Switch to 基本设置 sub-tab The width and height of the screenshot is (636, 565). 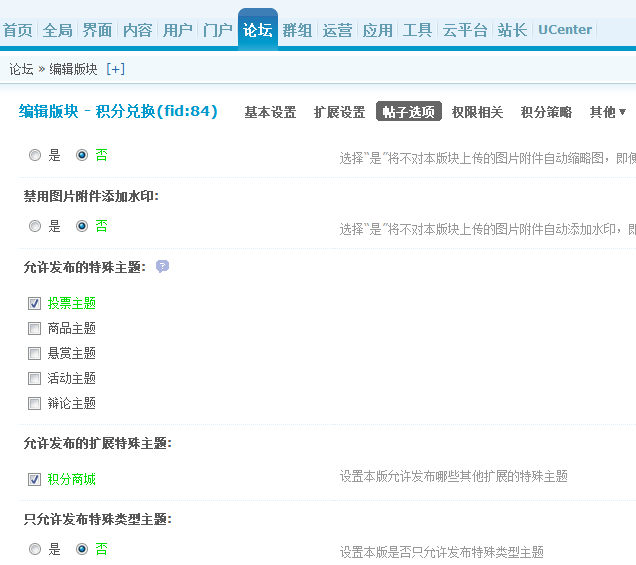click(270, 112)
